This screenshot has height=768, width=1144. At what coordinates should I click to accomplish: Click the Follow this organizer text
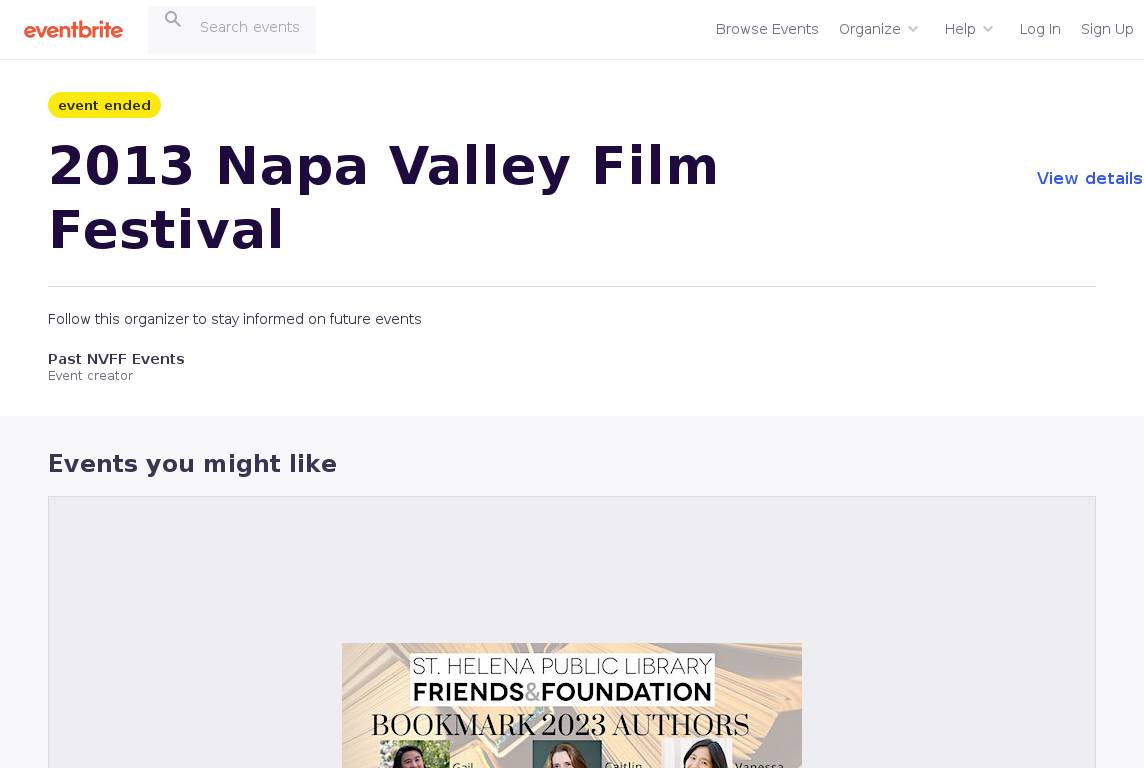tap(234, 319)
